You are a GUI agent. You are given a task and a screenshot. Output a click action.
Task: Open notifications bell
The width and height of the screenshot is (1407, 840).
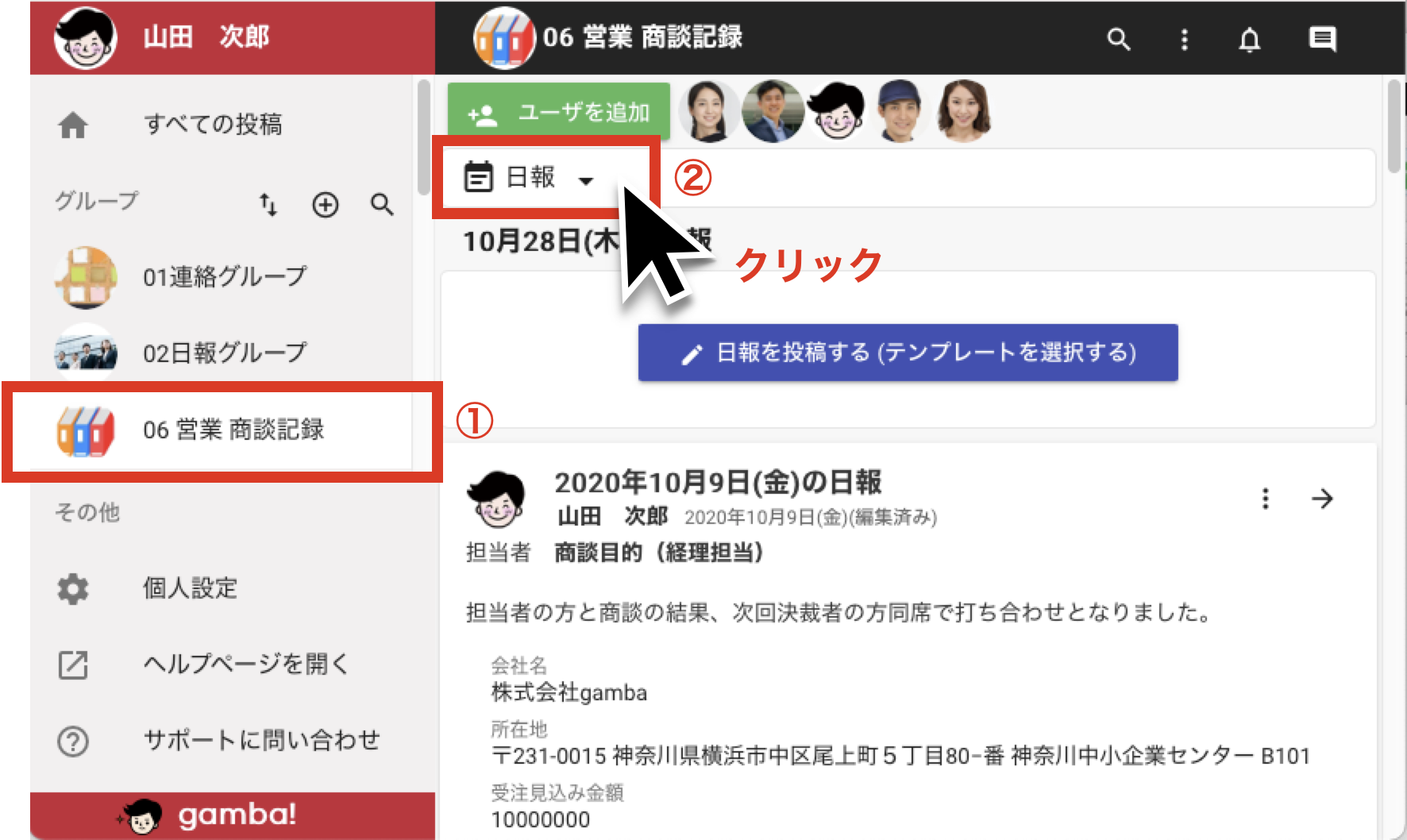(x=1250, y=39)
